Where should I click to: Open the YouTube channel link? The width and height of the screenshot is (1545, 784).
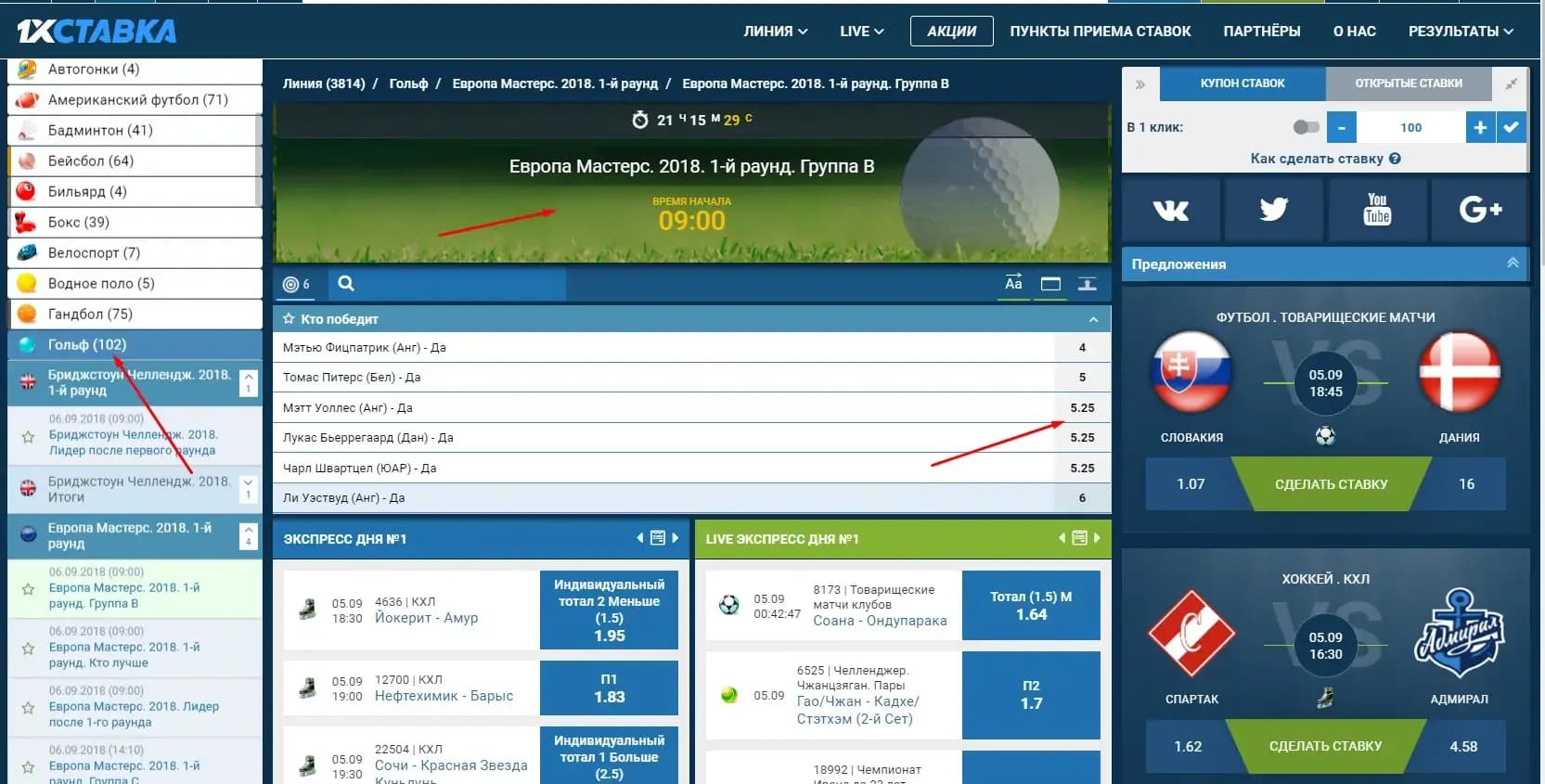1377,210
